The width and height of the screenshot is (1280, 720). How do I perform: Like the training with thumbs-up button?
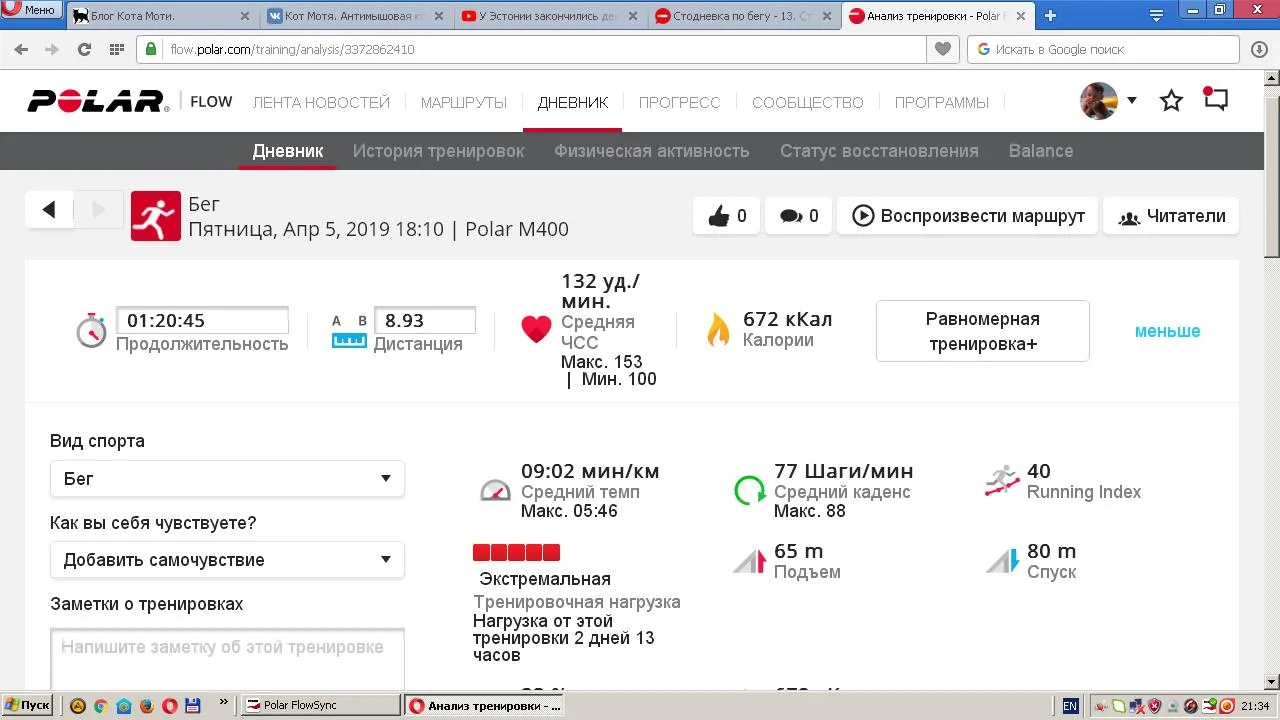coord(727,216)
